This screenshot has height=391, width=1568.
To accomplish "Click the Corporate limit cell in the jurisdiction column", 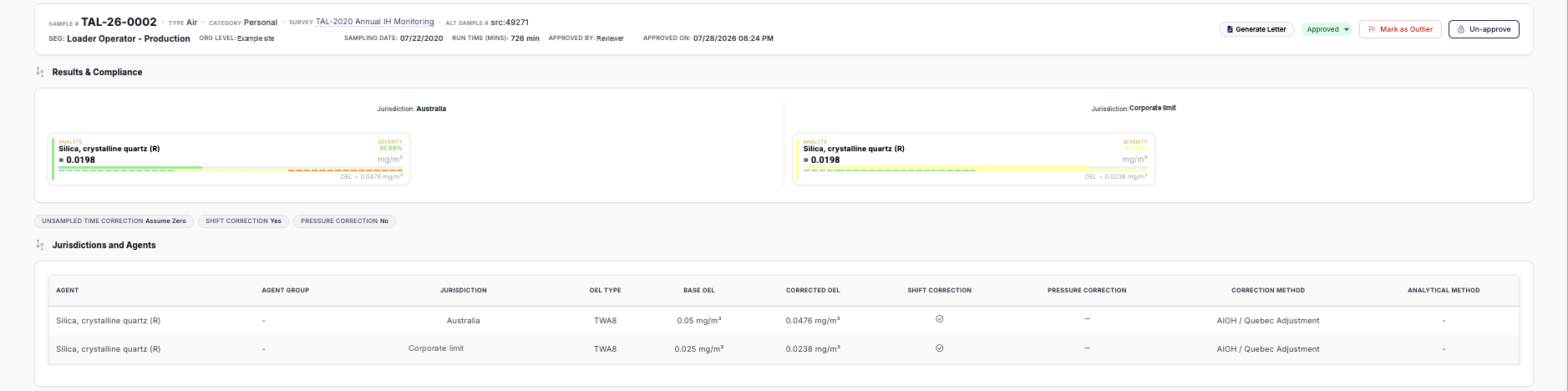I will (436, 348).
